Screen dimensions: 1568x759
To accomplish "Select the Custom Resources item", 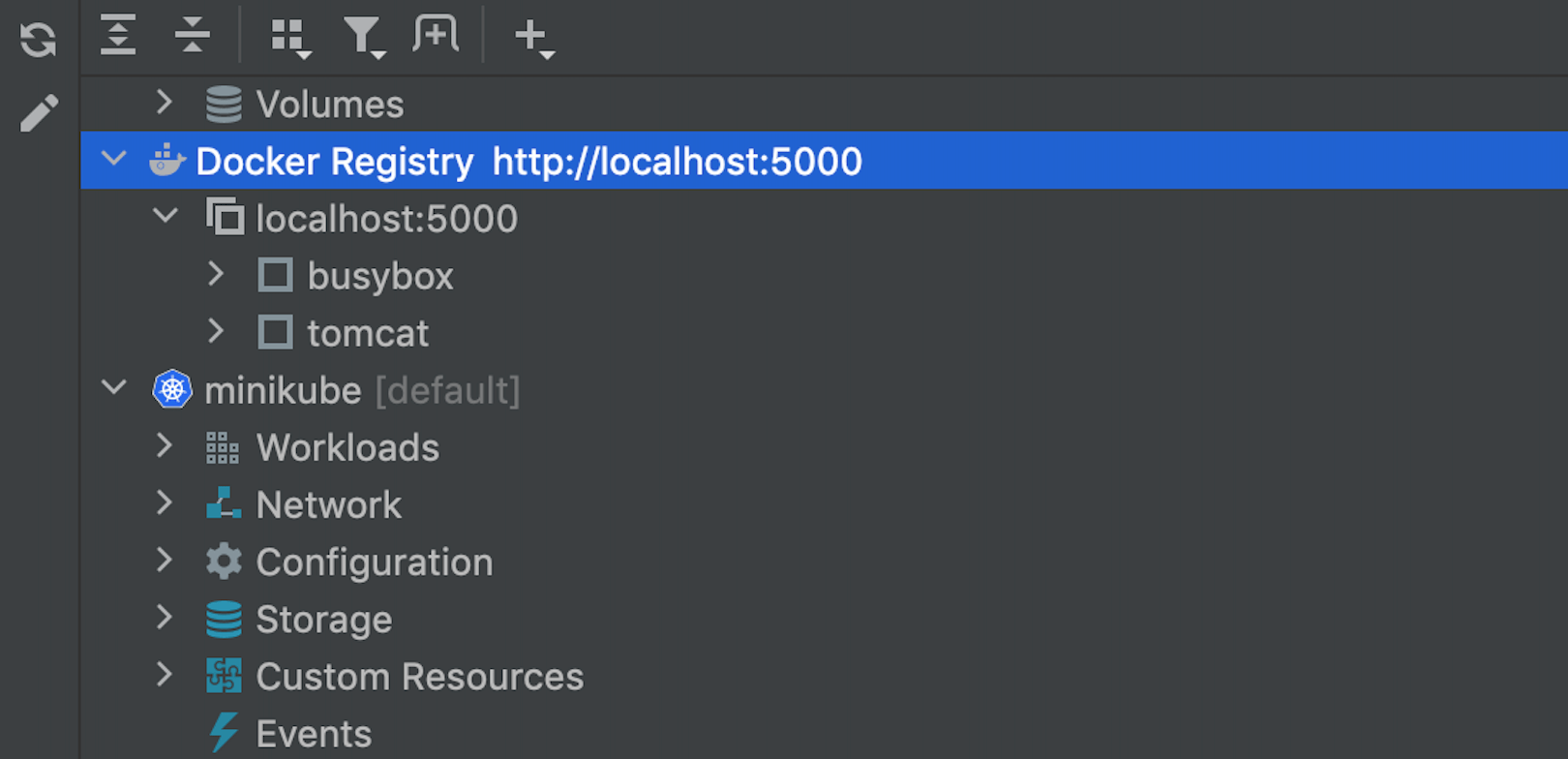I will point(419,677).
